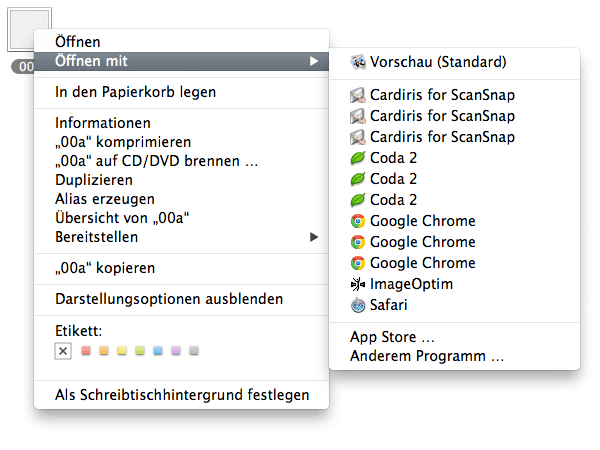Apply the green Etikett color
Screen dimensions: 600x450
tap(140, 351)
